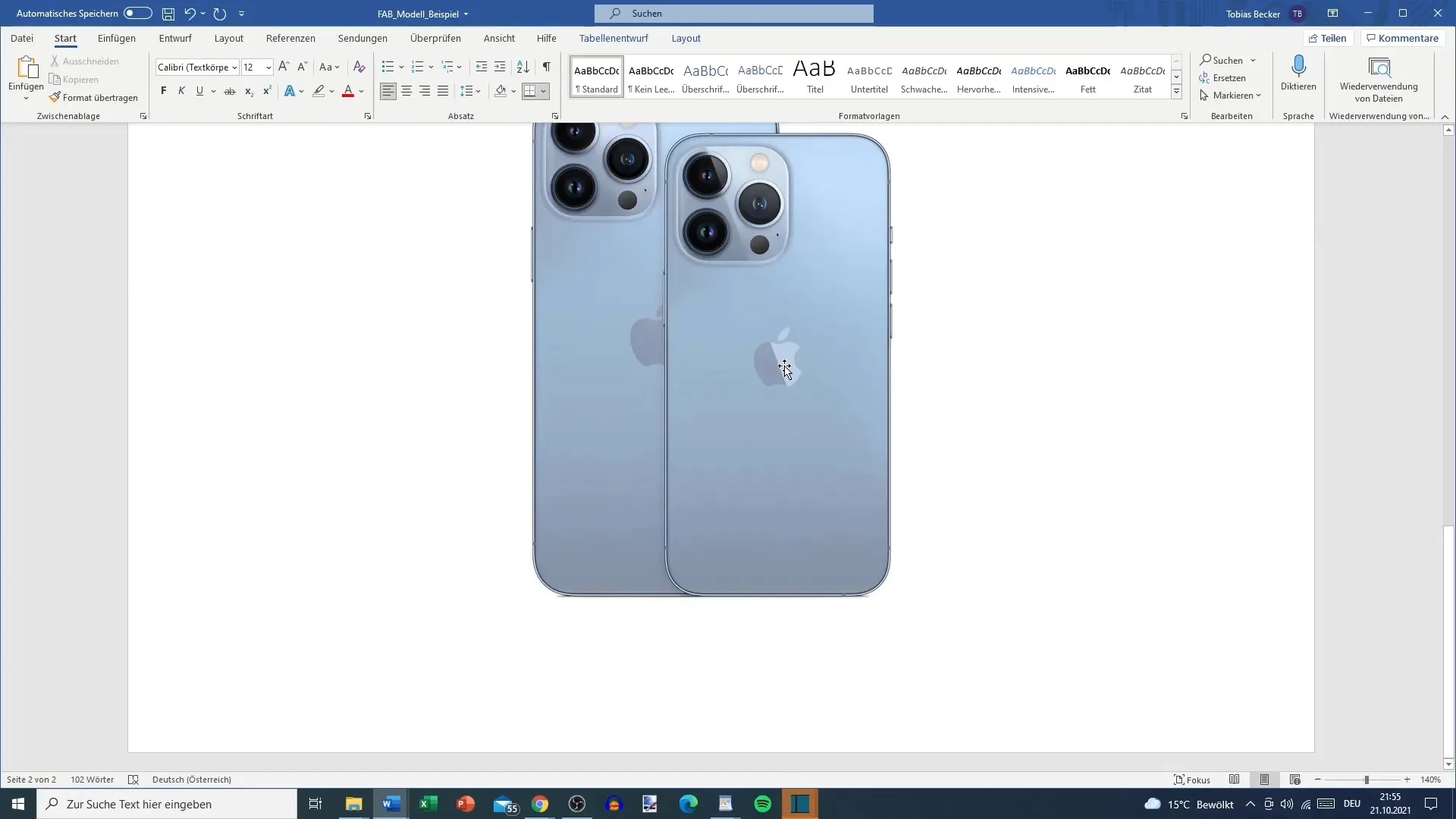This screenshot has height=819, width=1456.
Task: Click the Diktieren microphone icon
Action: [x=1298, y=73]
